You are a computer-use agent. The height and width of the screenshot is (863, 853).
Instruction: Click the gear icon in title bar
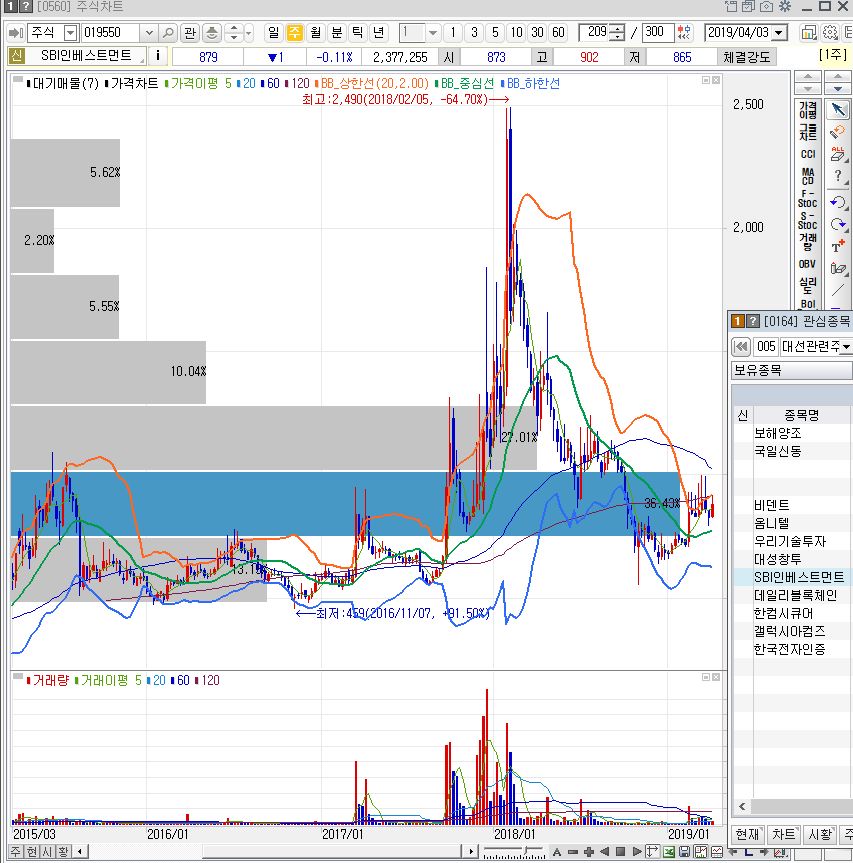point(785,7)
